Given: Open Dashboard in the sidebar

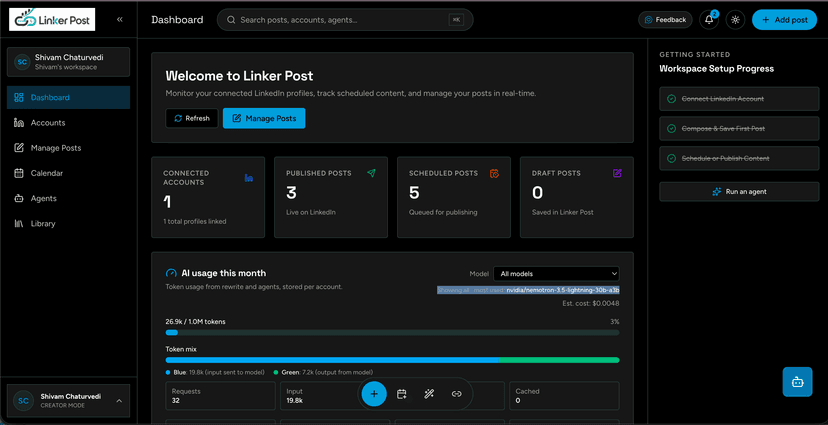Looking at the screenshot, I should pyautogui.click(x=69, y=98).
